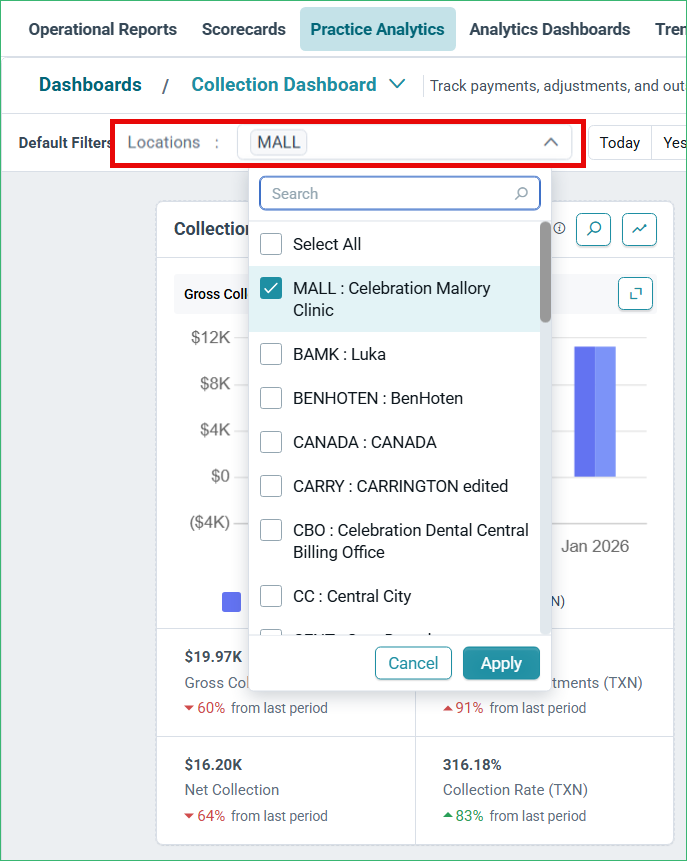The width and height of the screenshot is (687, 861).
Task: Check CBO : Celebration Dental Central Billing Office
Action: 271,530
